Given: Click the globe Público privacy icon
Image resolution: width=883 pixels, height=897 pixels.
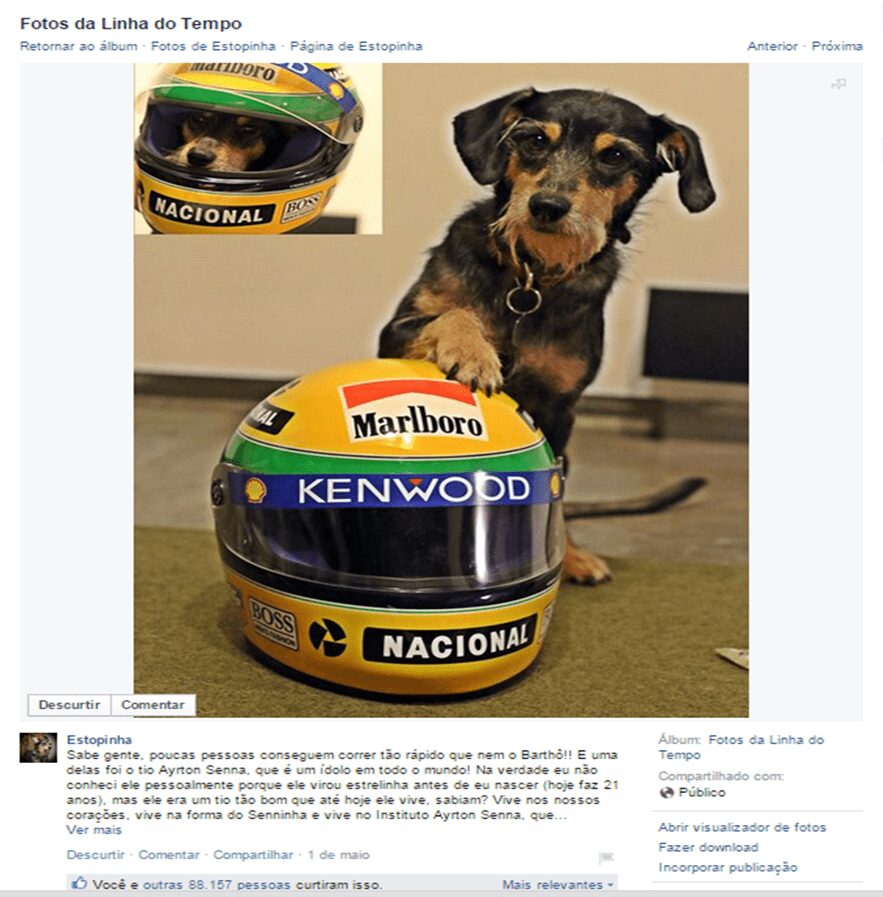Looking at the screenshot, I should (666, 793).
